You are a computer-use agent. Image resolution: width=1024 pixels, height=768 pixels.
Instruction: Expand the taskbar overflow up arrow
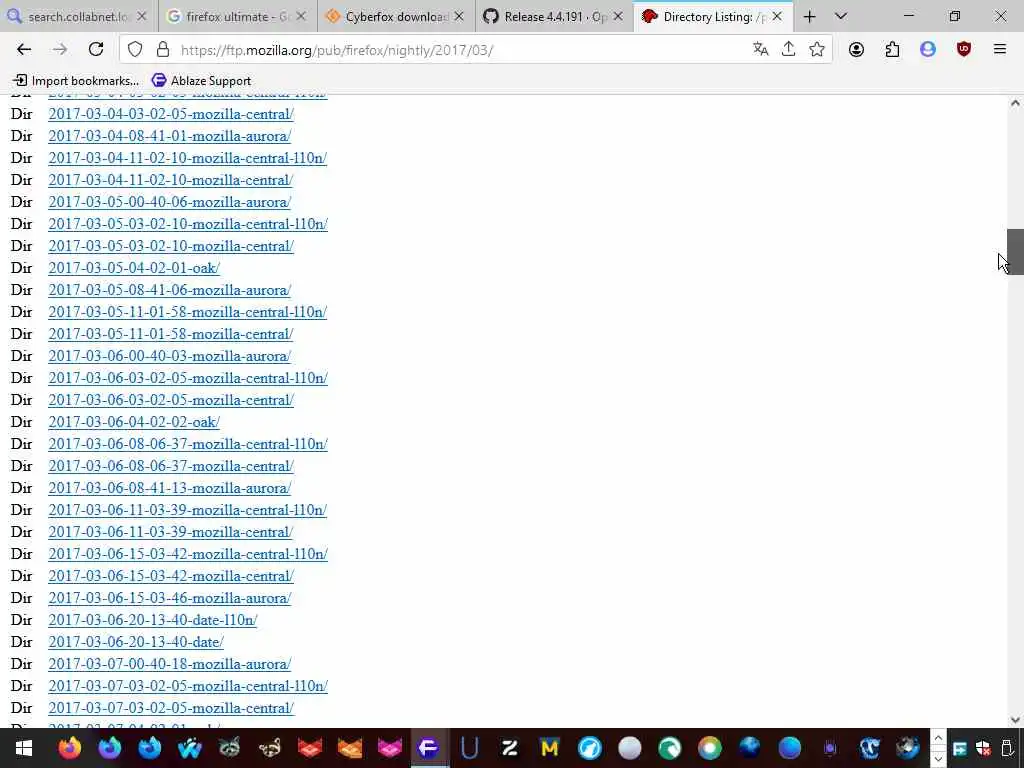tap(938, 738)
